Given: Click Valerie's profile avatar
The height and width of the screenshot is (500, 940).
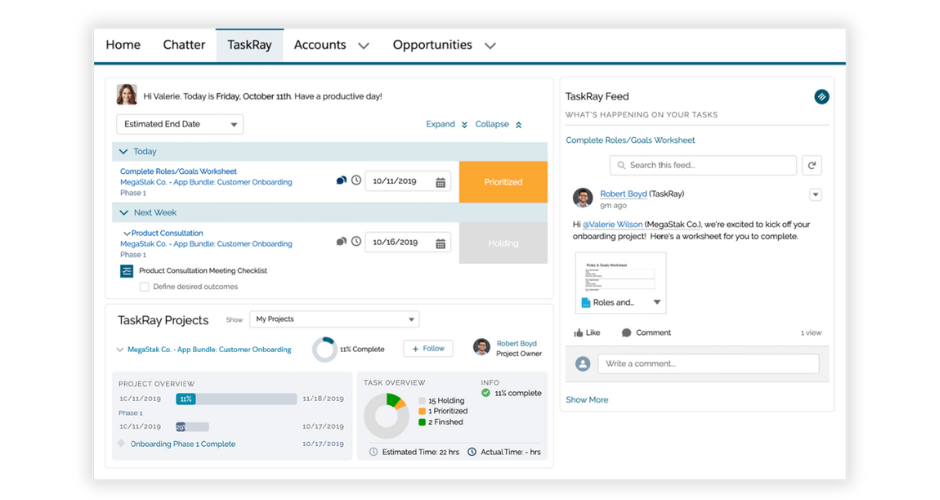Looking at the screenshot, I should tap(126, 95).
